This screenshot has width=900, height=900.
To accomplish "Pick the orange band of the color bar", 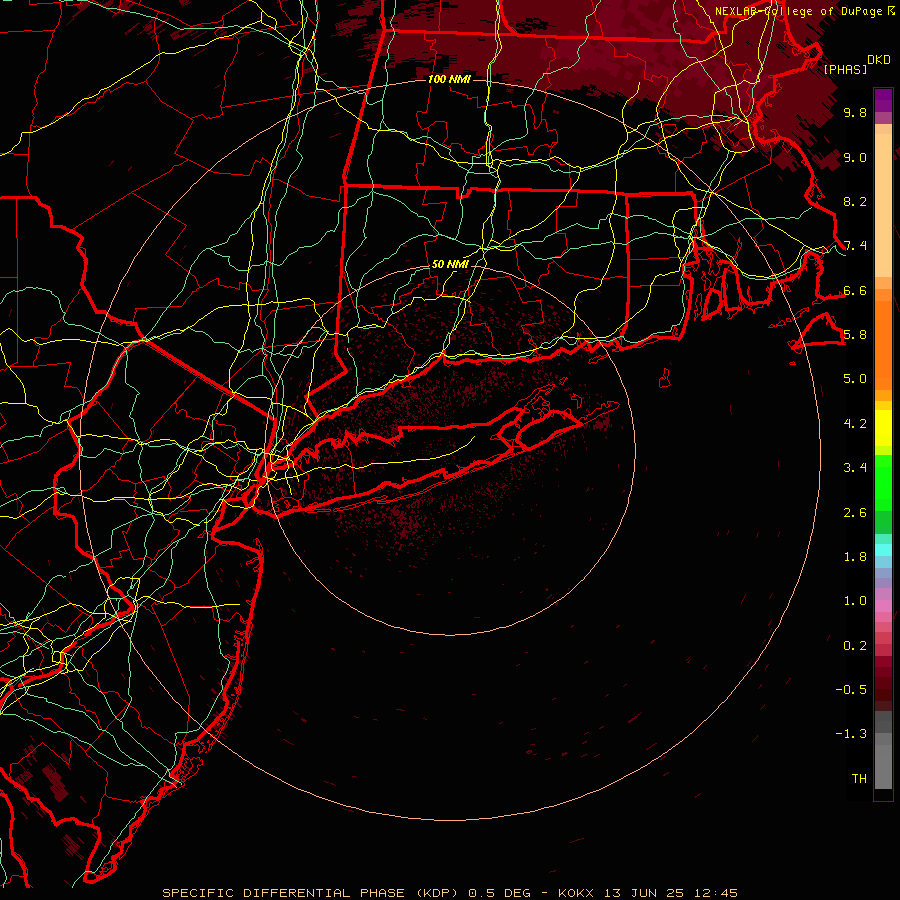I will click(883, 344).
